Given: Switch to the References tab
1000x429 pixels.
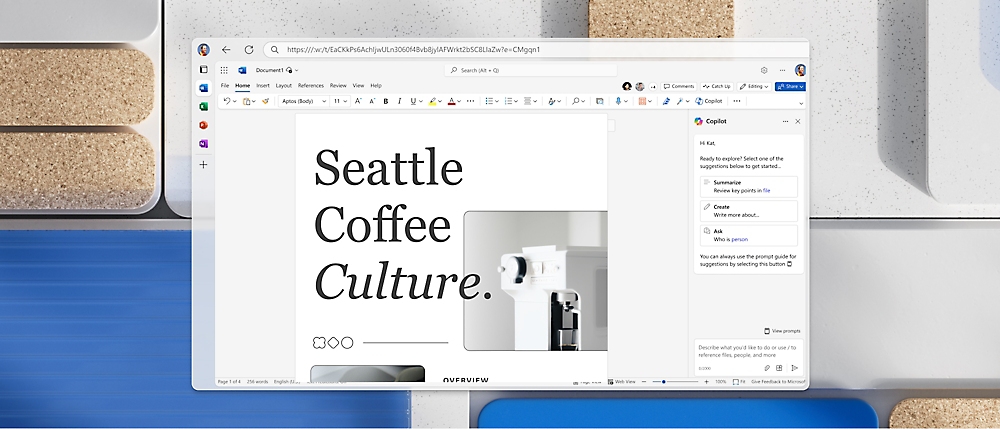Looking at the screenshot, I should coord(310,86).
